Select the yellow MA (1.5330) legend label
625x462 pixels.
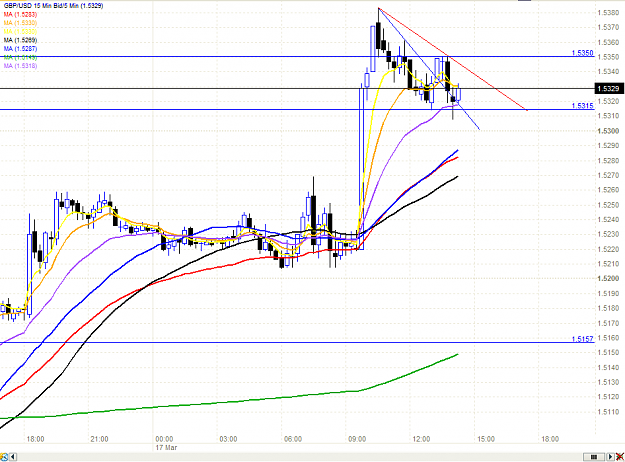tap(20, 31)
